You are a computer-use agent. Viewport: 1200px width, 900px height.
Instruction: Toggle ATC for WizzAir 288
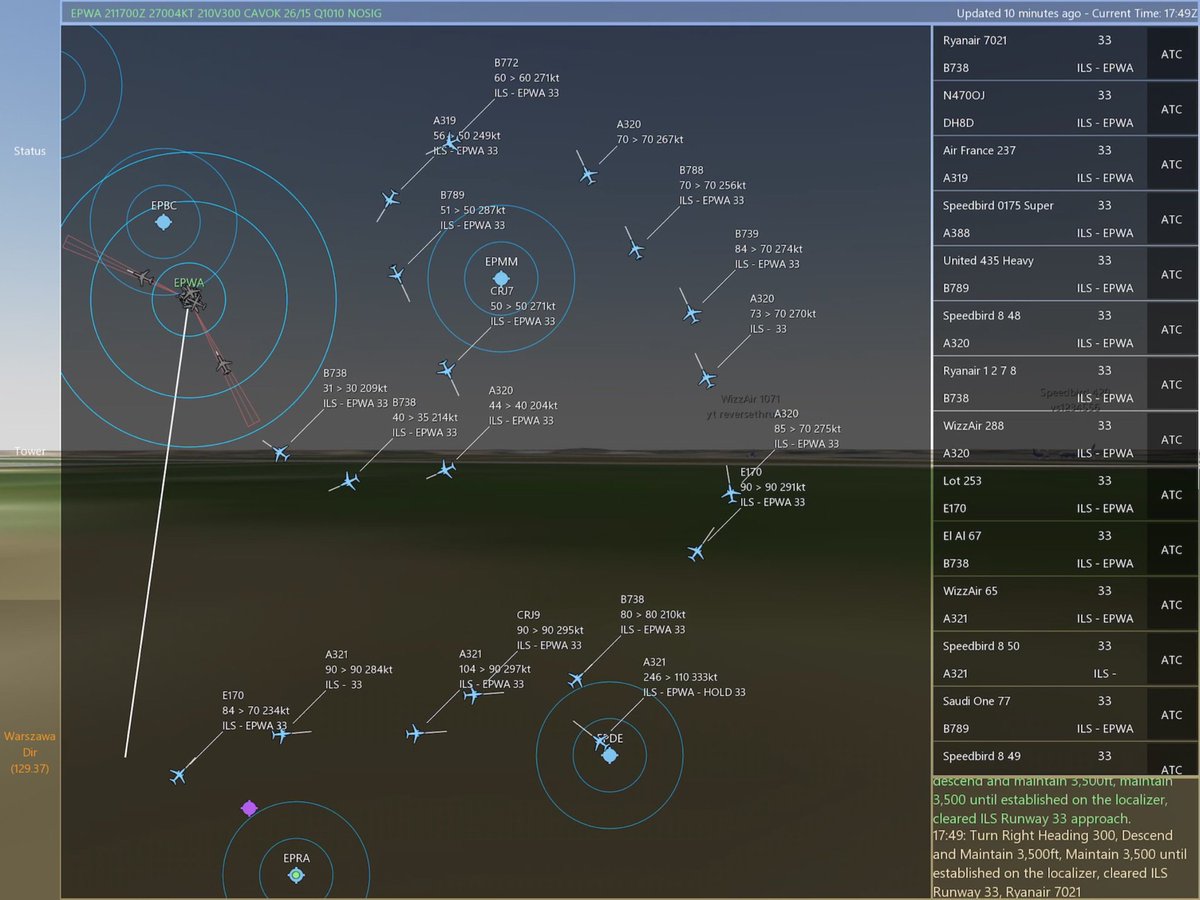click(x=1171, y=439)
